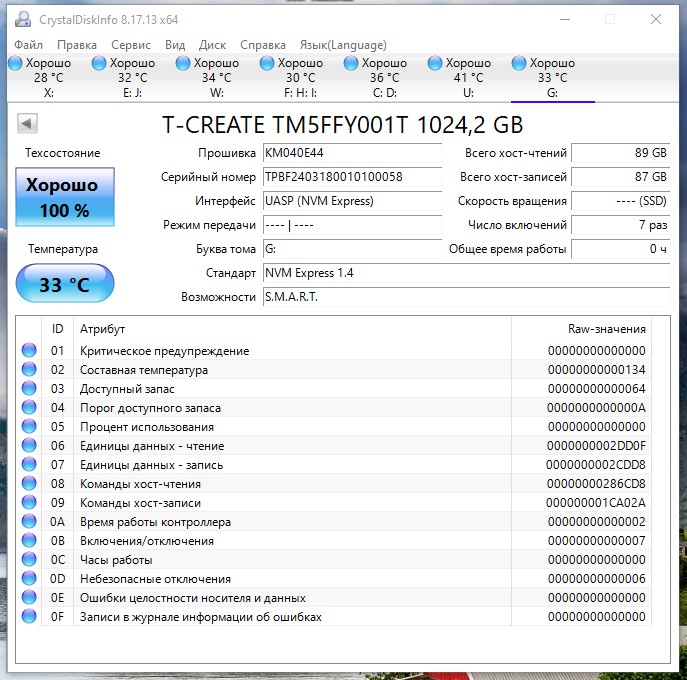
Task: Click status orb of attribute 08
Action: (x=29, y=483)
